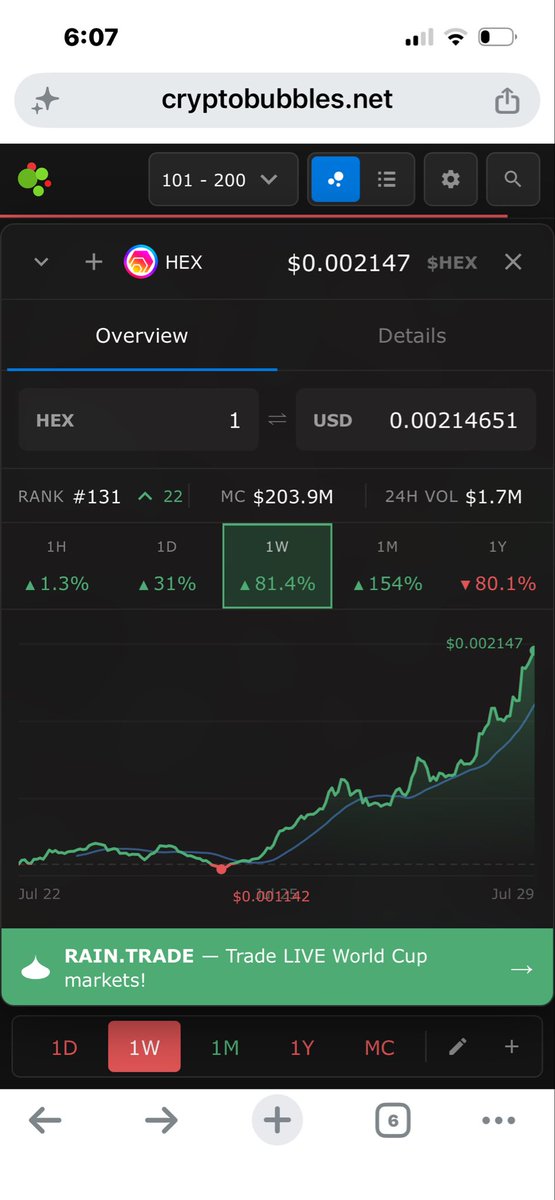The width and height of the screenshot is (555, 1200).
Task: Switch to the Details tab
Action: click(412, 336)
